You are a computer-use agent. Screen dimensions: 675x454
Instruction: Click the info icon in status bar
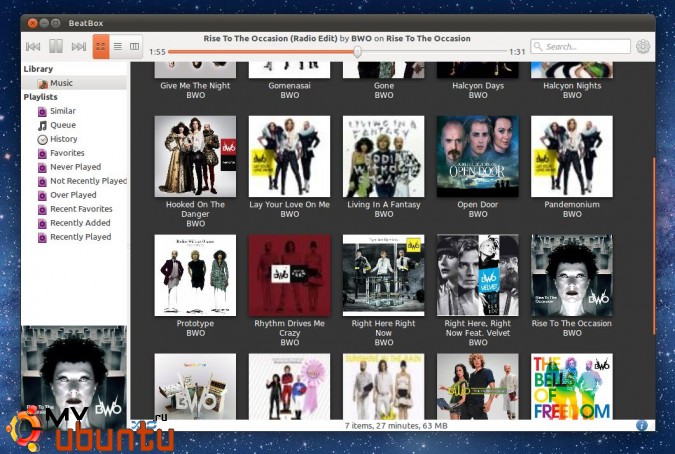click(641, 425)
